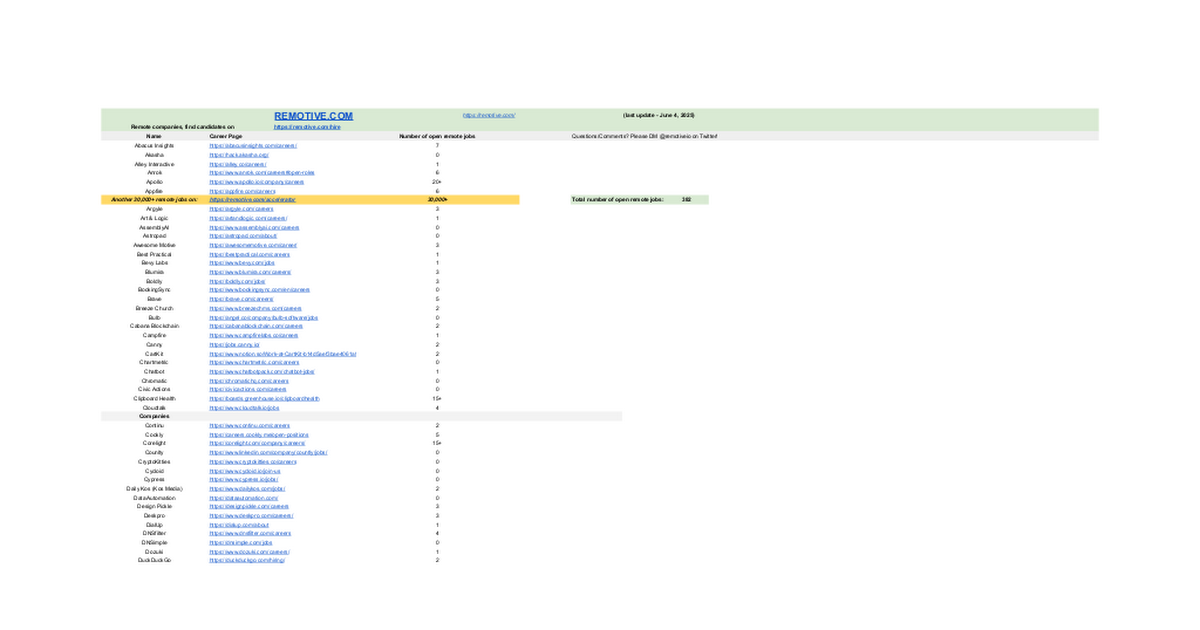
Task: Open the Alley Interactive career page link
Action: [238, 164]
